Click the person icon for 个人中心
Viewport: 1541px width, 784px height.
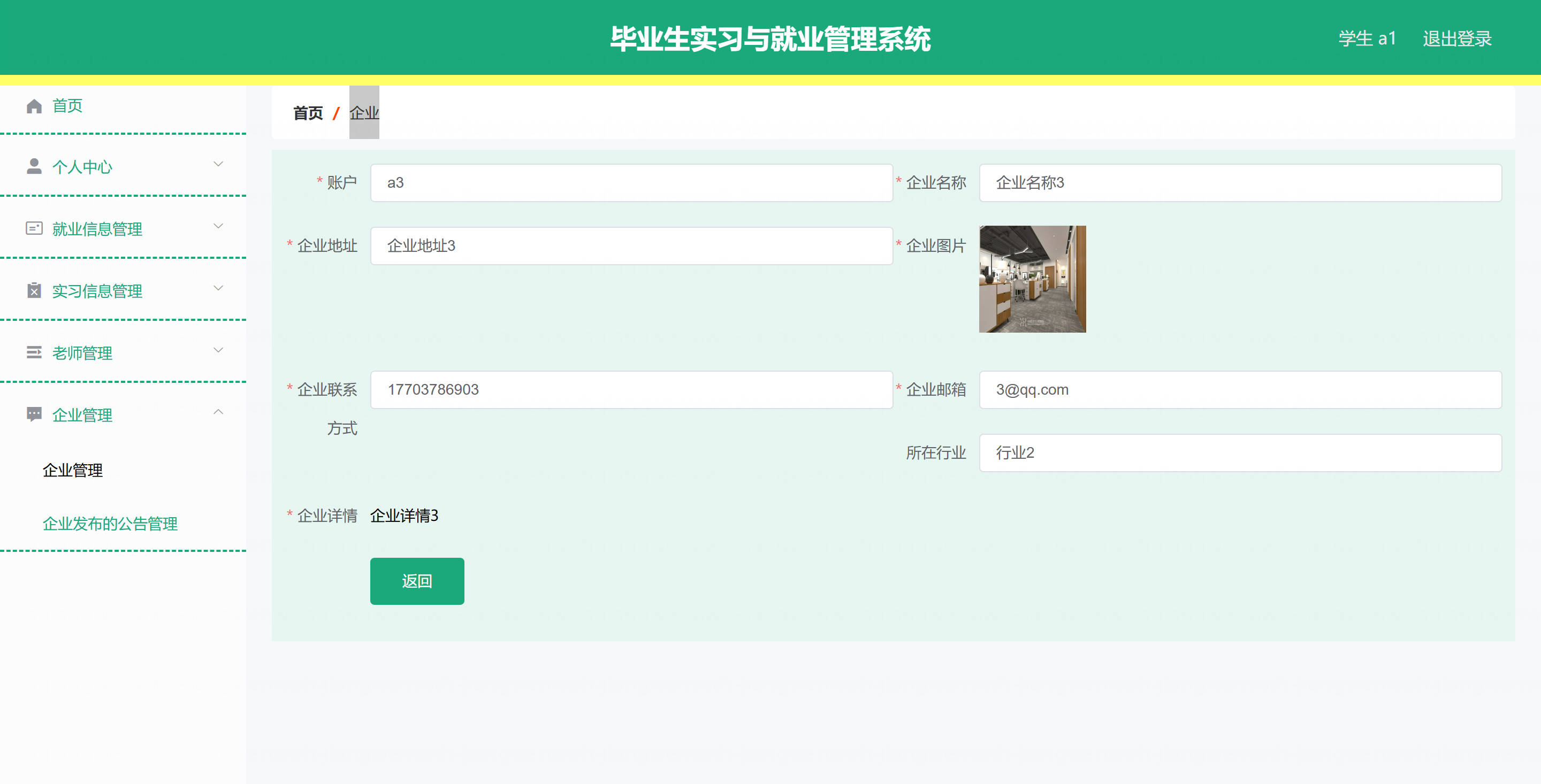[34, 167]
